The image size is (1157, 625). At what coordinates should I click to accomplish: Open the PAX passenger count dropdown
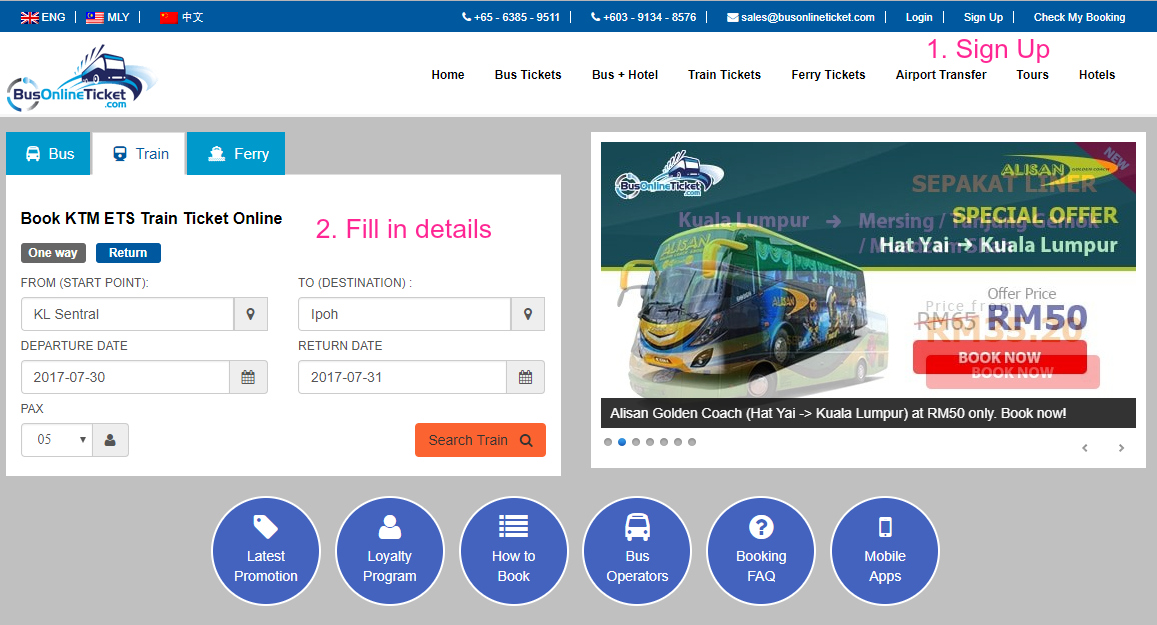(x=56, y=439)
